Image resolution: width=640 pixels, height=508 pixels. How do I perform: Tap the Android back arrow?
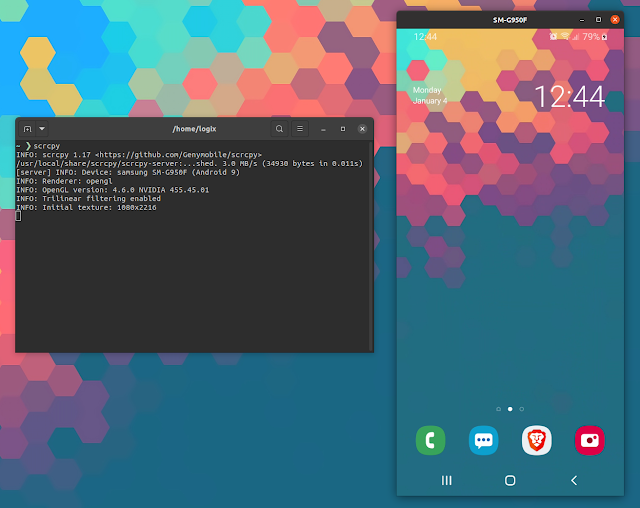pyautogui.click(x=574, y=480)
